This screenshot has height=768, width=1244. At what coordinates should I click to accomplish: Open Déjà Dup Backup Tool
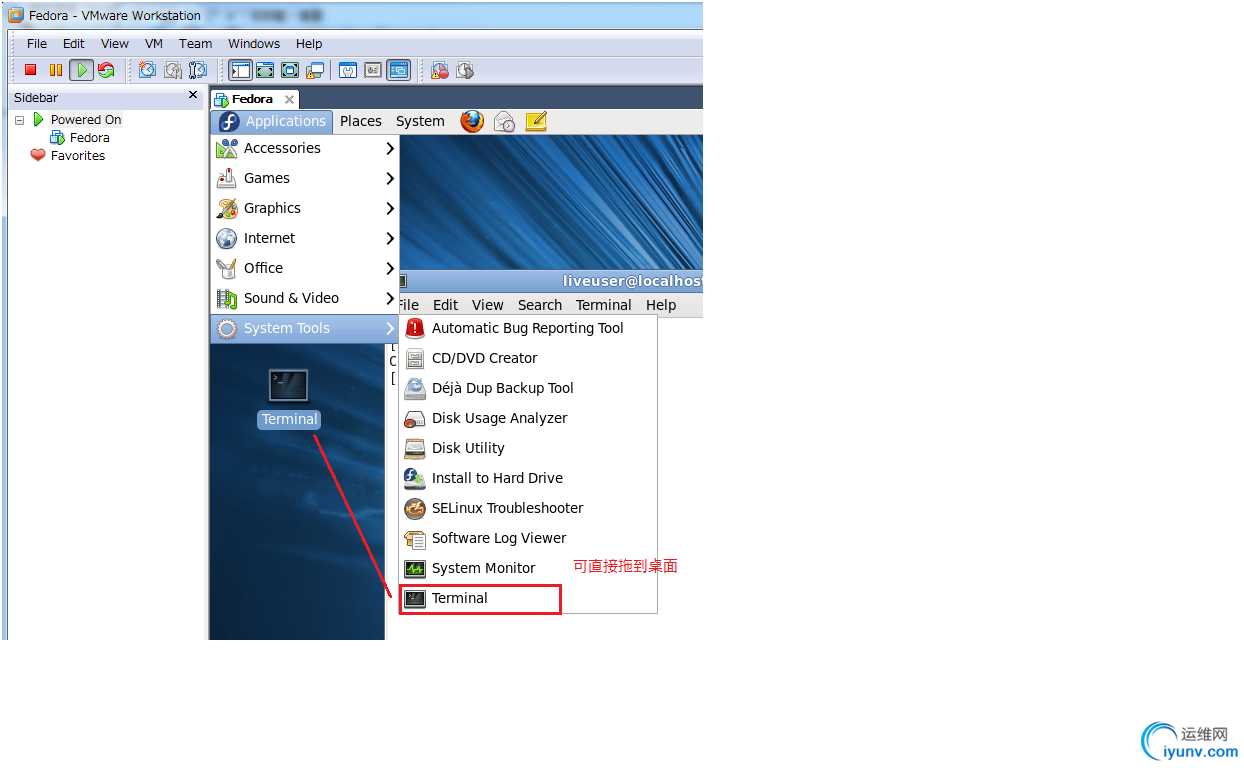point(528,388)
